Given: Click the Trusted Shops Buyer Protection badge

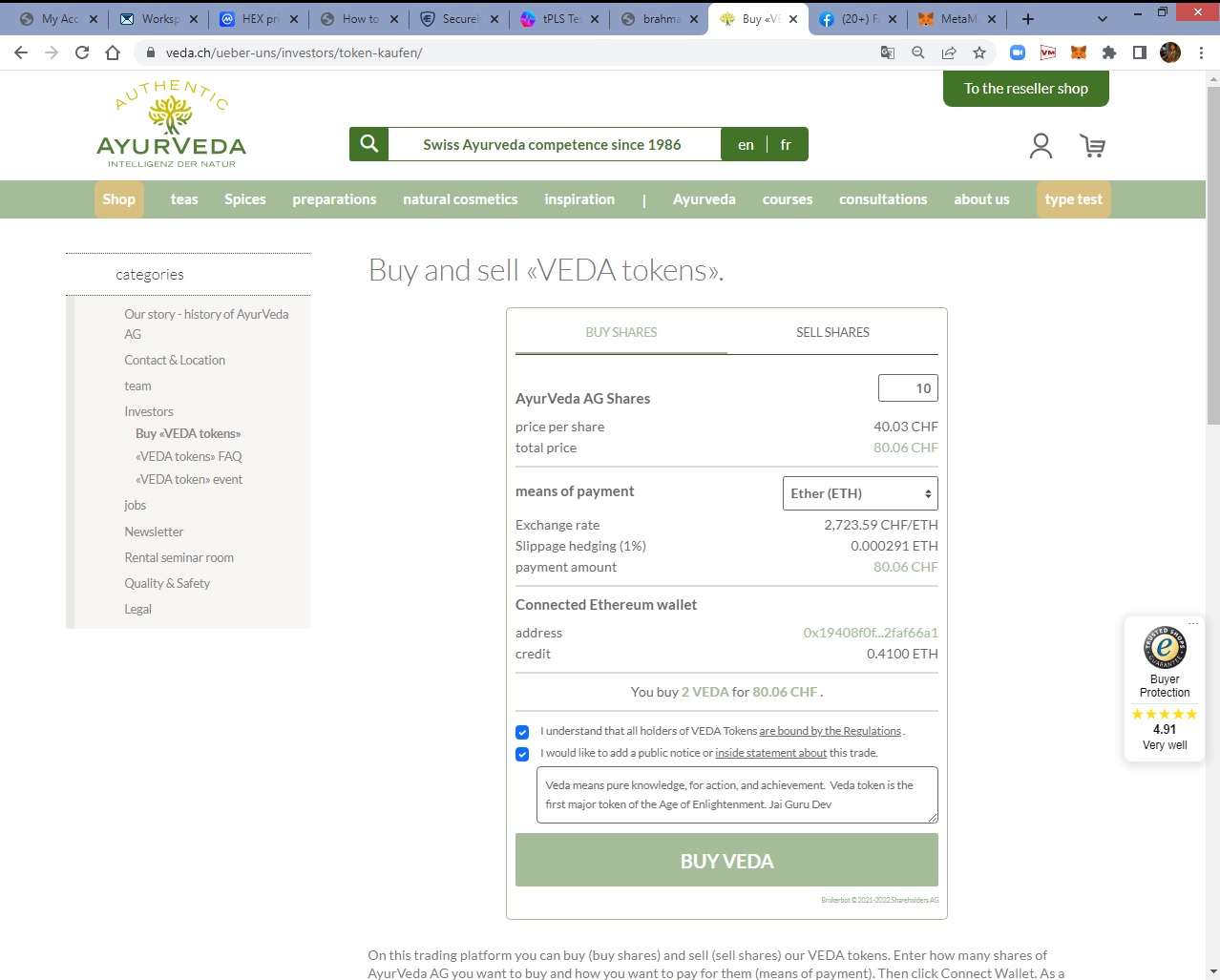Looking at the screenshot, I should pyautogui.click(x=1165, y=689).
